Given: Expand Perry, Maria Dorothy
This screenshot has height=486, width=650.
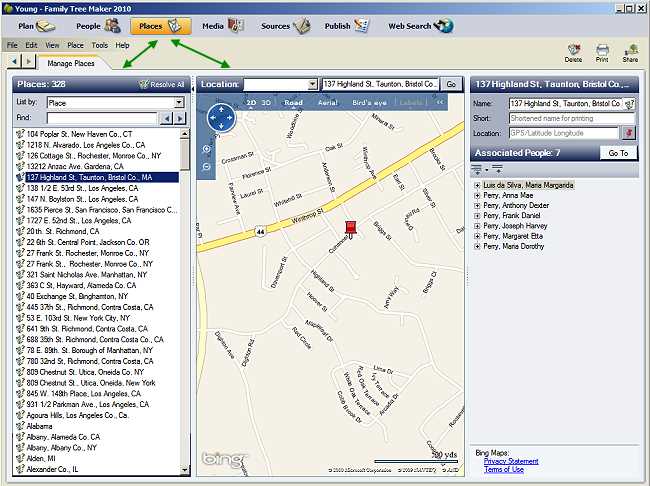Looking at the screenshot, I should [477, 247].
